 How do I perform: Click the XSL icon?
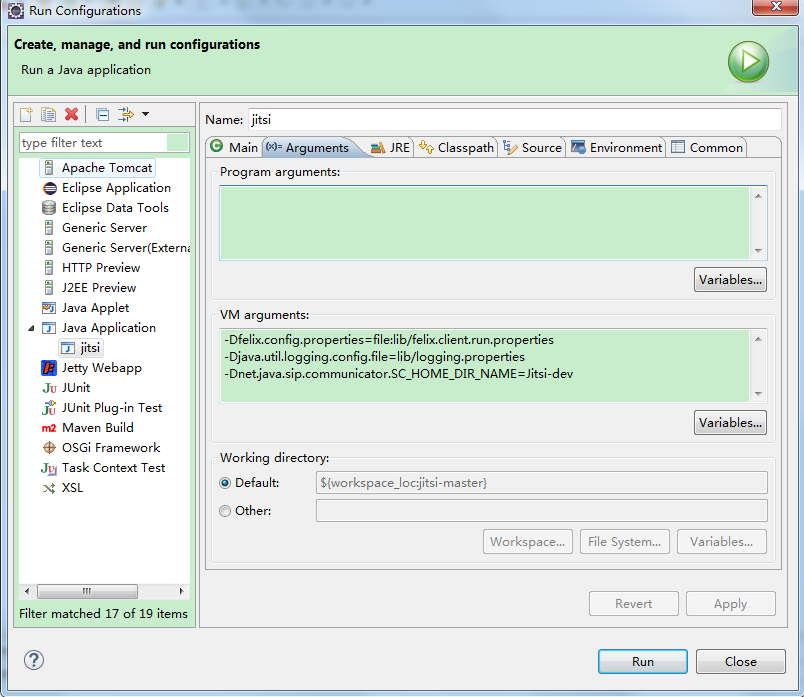coord(49,488)
